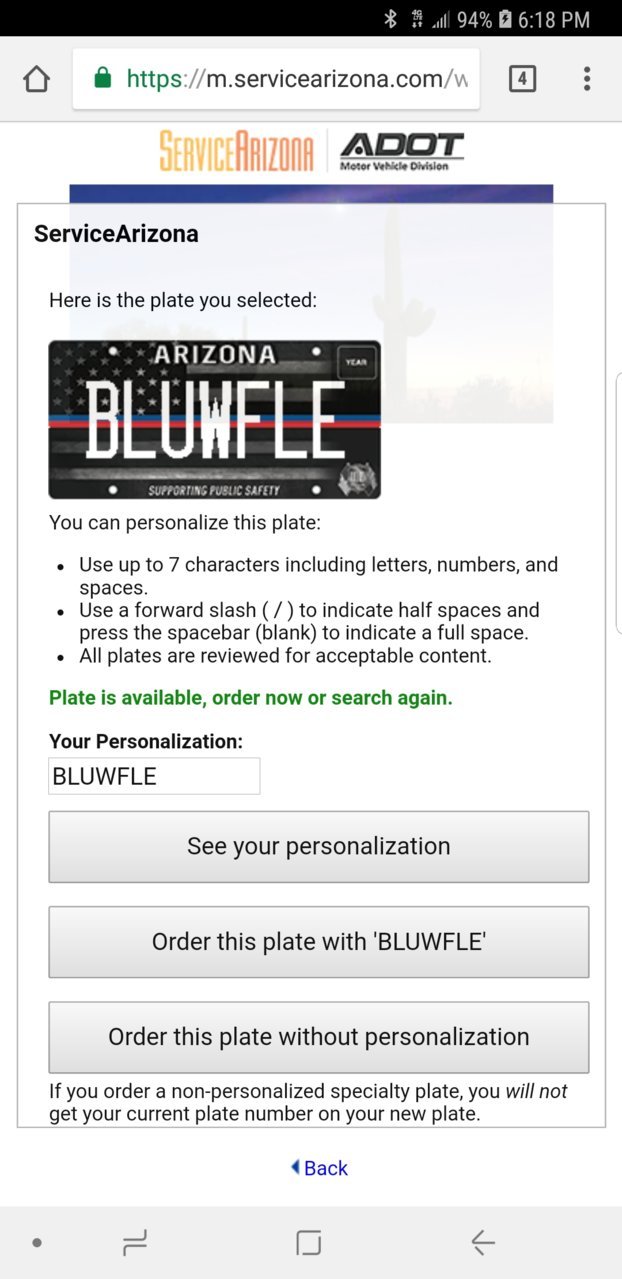The width and height of the screenshot is (622, 1279).
Task: Click the ADOT Motor Vehicle Division logo
Action: [401, 151]
